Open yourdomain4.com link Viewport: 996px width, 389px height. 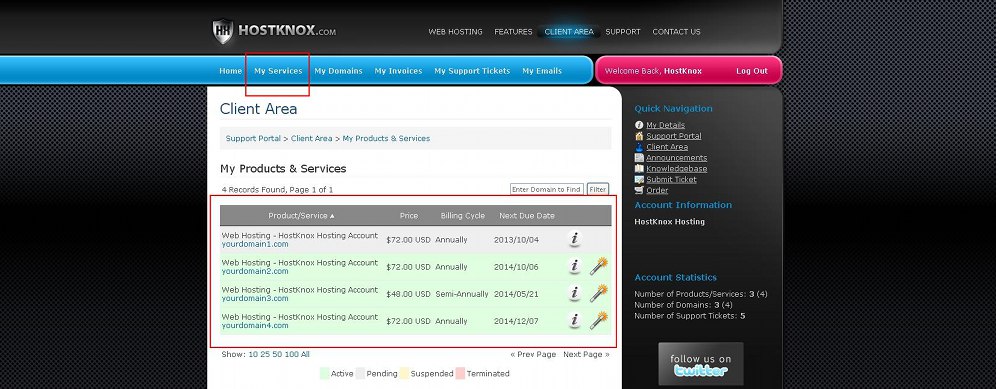coord(255,326)
